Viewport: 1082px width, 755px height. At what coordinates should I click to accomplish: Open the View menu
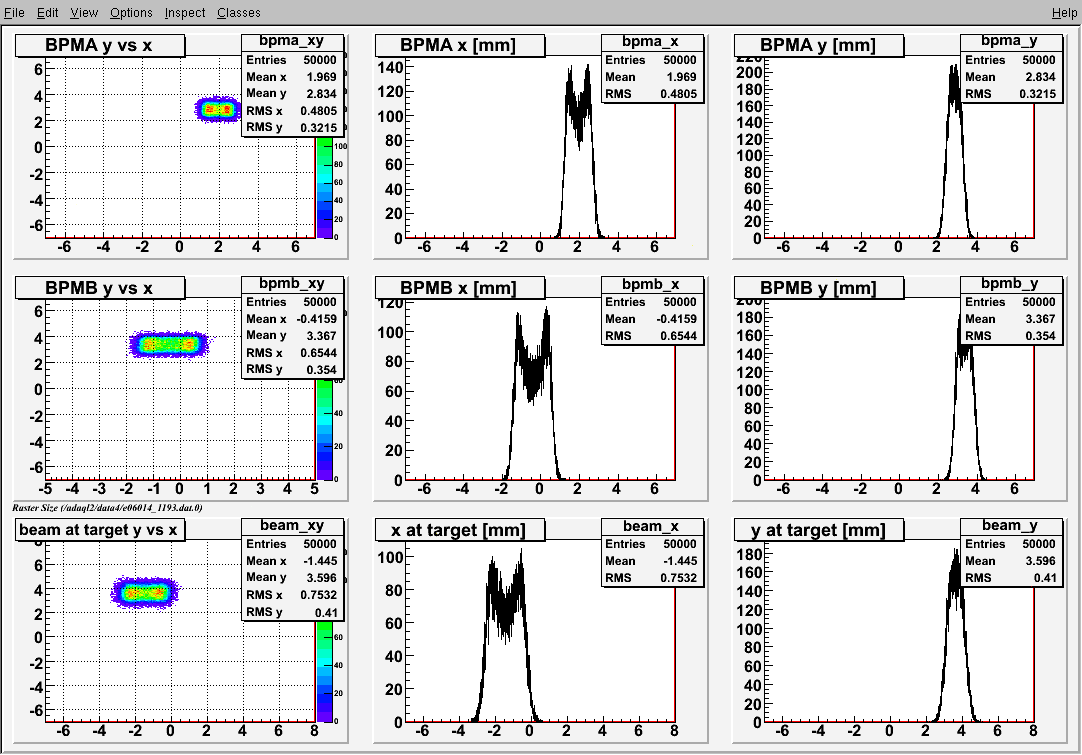[83, 12]
